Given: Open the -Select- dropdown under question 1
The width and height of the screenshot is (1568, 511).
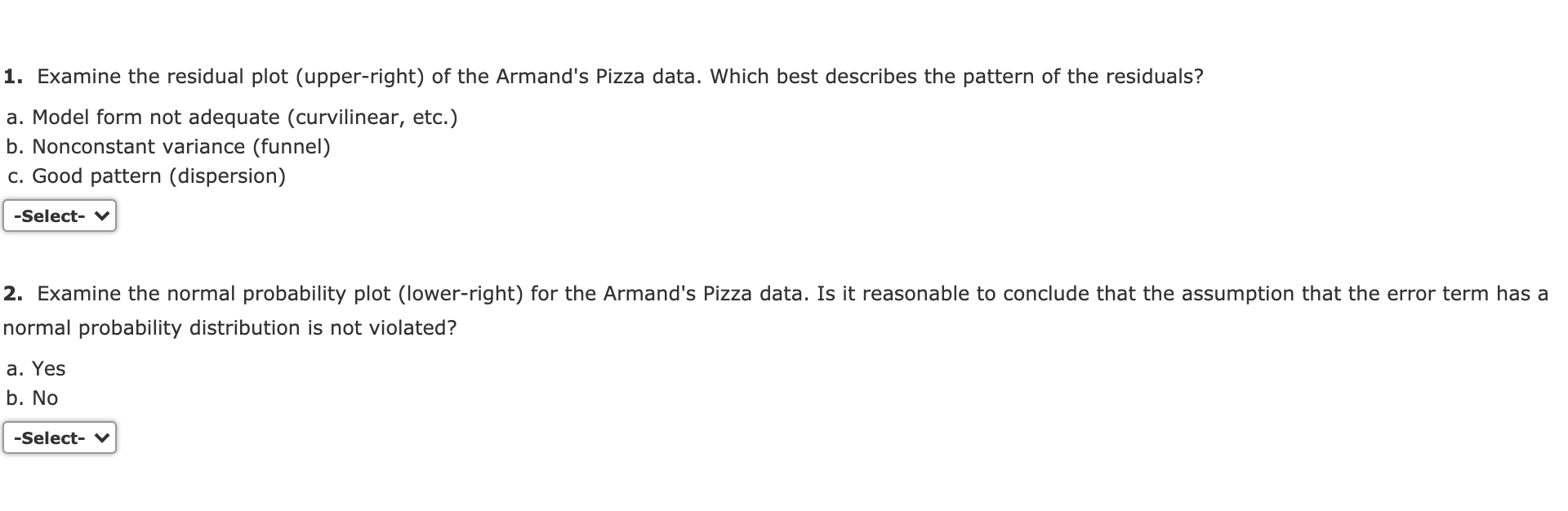Looking at the screenshot, I should tap(59, 216).
